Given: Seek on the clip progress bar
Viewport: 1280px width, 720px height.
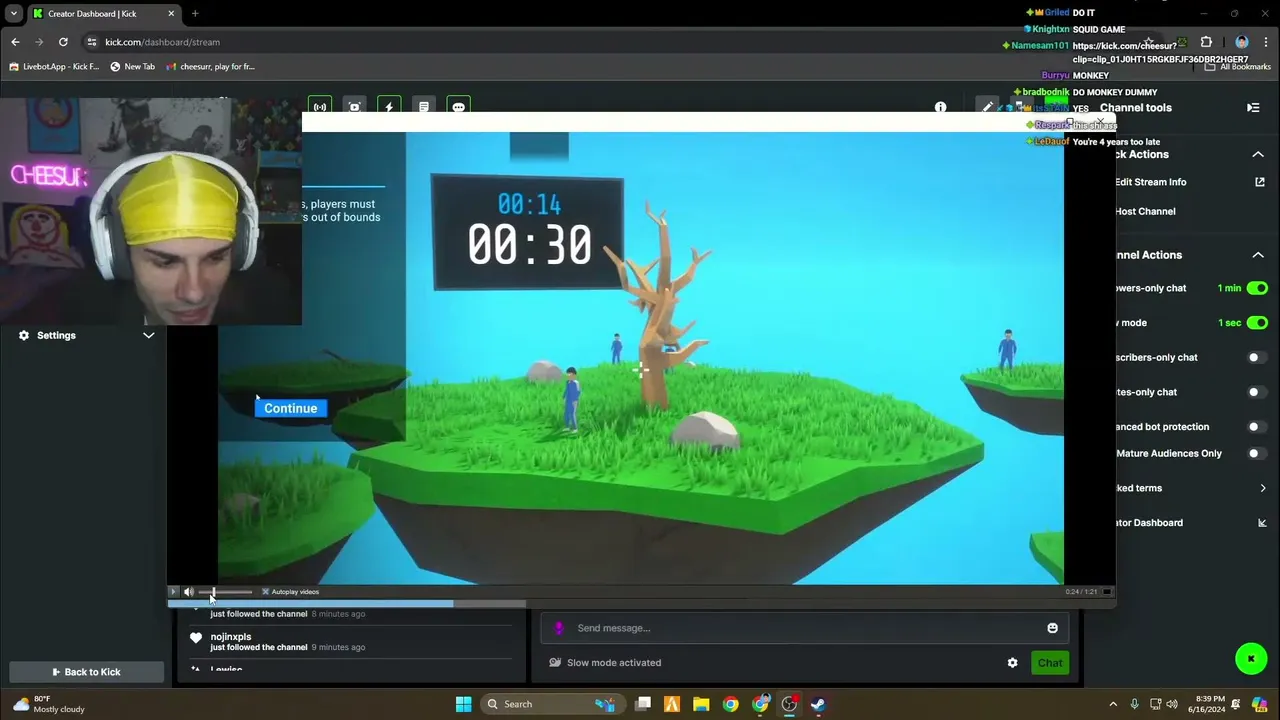Looking at the screenshot, I should [x=640, y=604].
